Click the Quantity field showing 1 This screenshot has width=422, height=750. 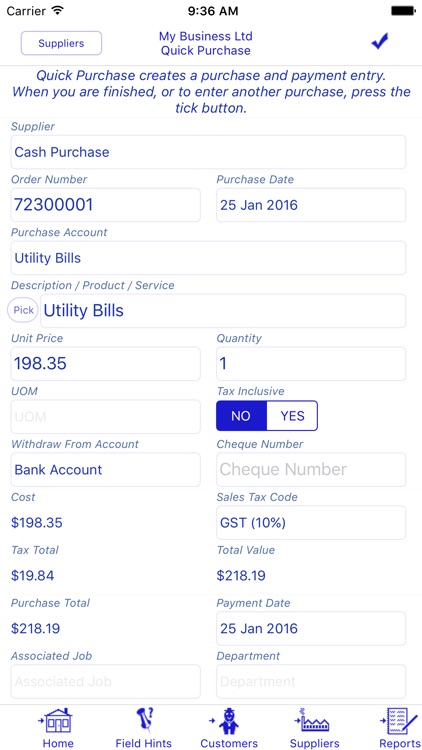(311, 364)
